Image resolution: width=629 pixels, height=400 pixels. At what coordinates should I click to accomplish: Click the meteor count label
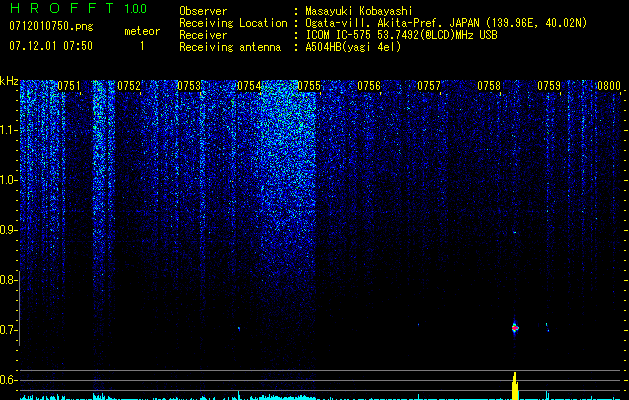tap(142, 31)
